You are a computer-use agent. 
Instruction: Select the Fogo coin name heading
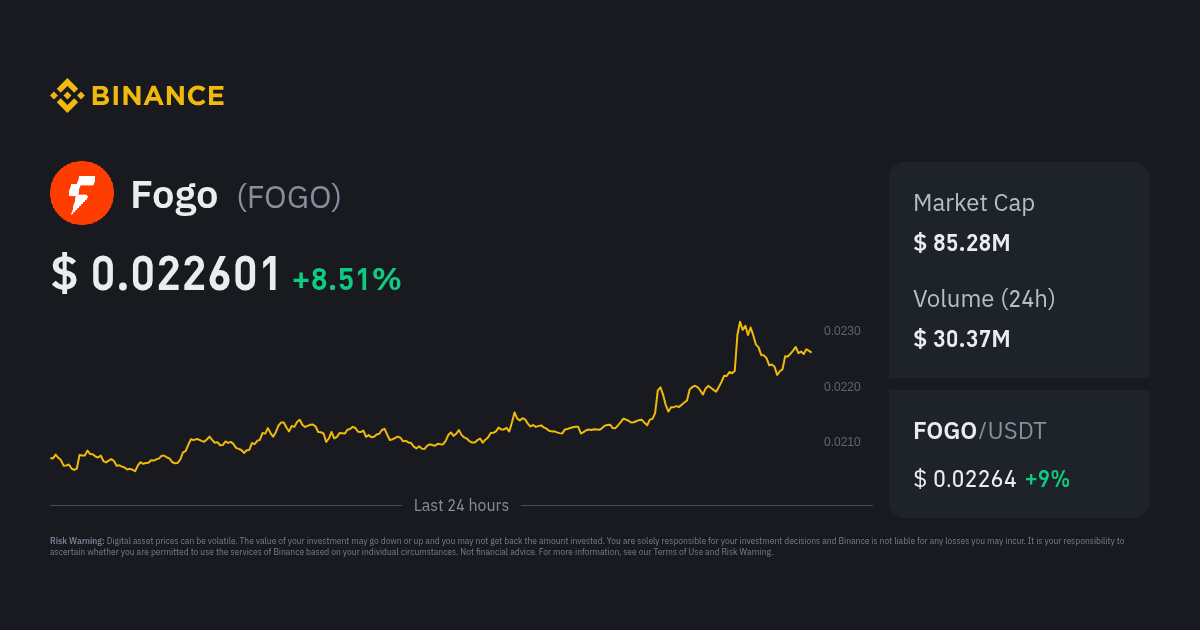tap(174, 195)
